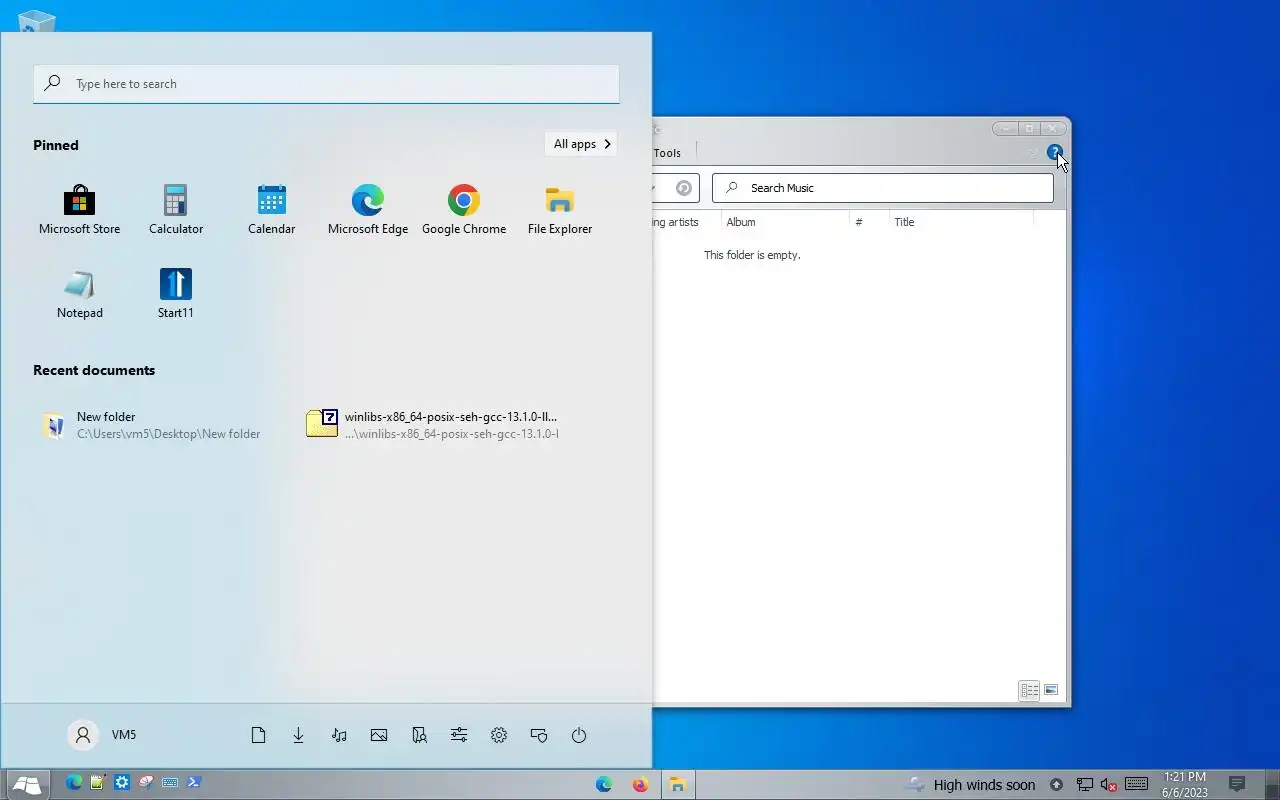The image size is (1280, 800).
Task: Click the Power button in Start menu
Action: (579, 735)
